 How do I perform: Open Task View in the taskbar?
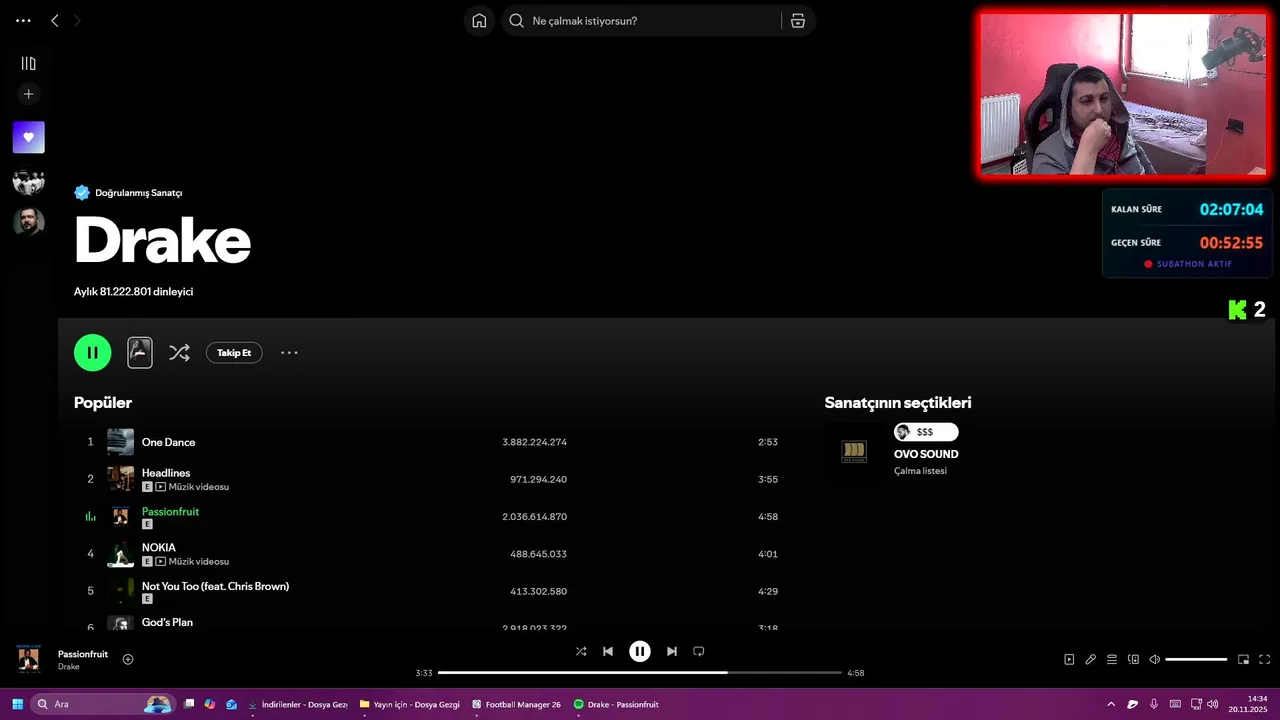[x=188, y=704]
